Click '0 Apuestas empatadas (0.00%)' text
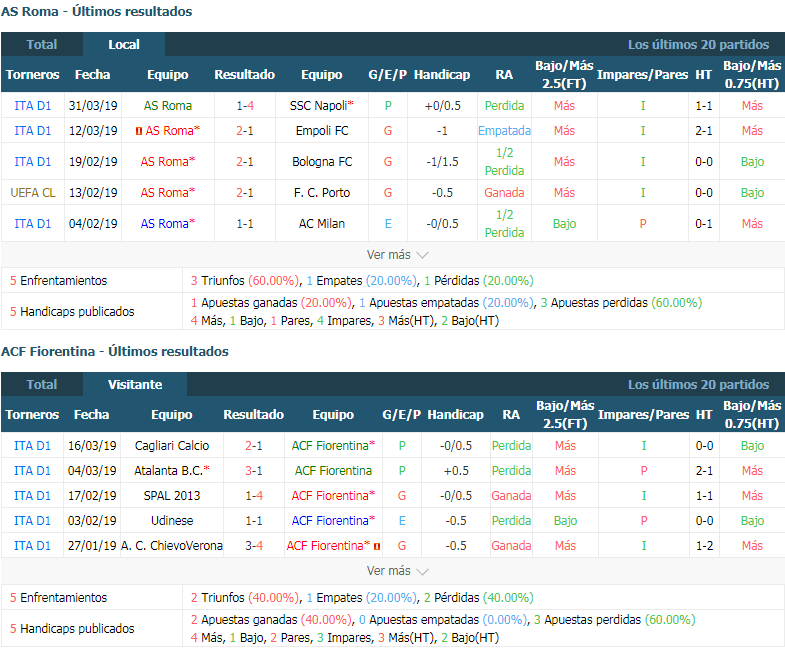785x650 pixels. pos(443,619)
